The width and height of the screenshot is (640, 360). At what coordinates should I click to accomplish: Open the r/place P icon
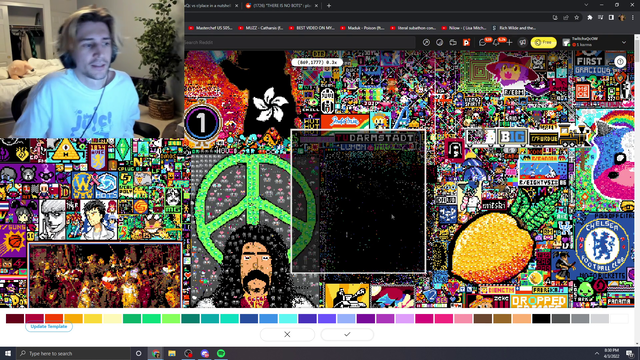466,42
